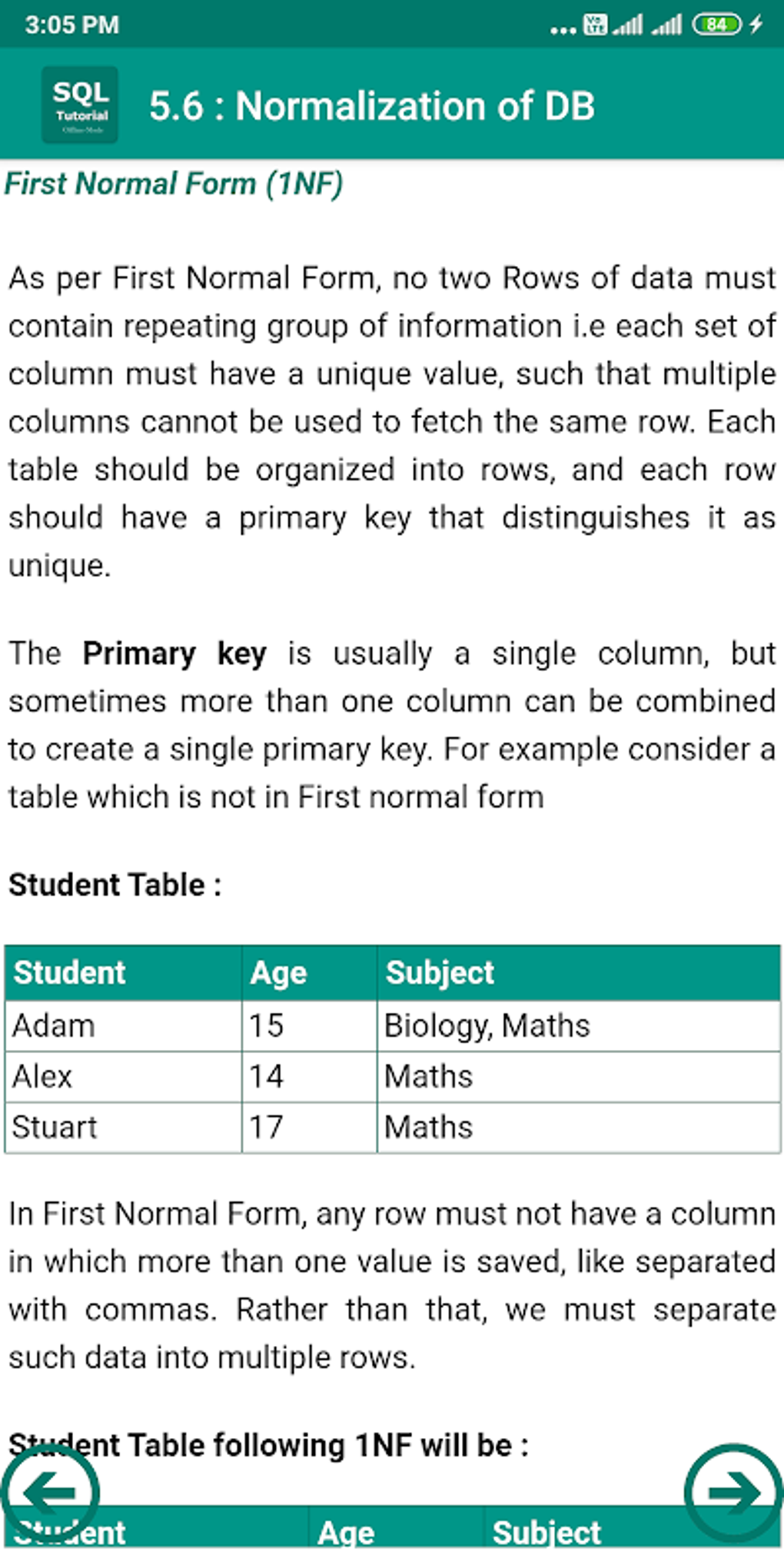
Task: Select the Biology, Maths subject cell
Action: (x=487, y=1025)
